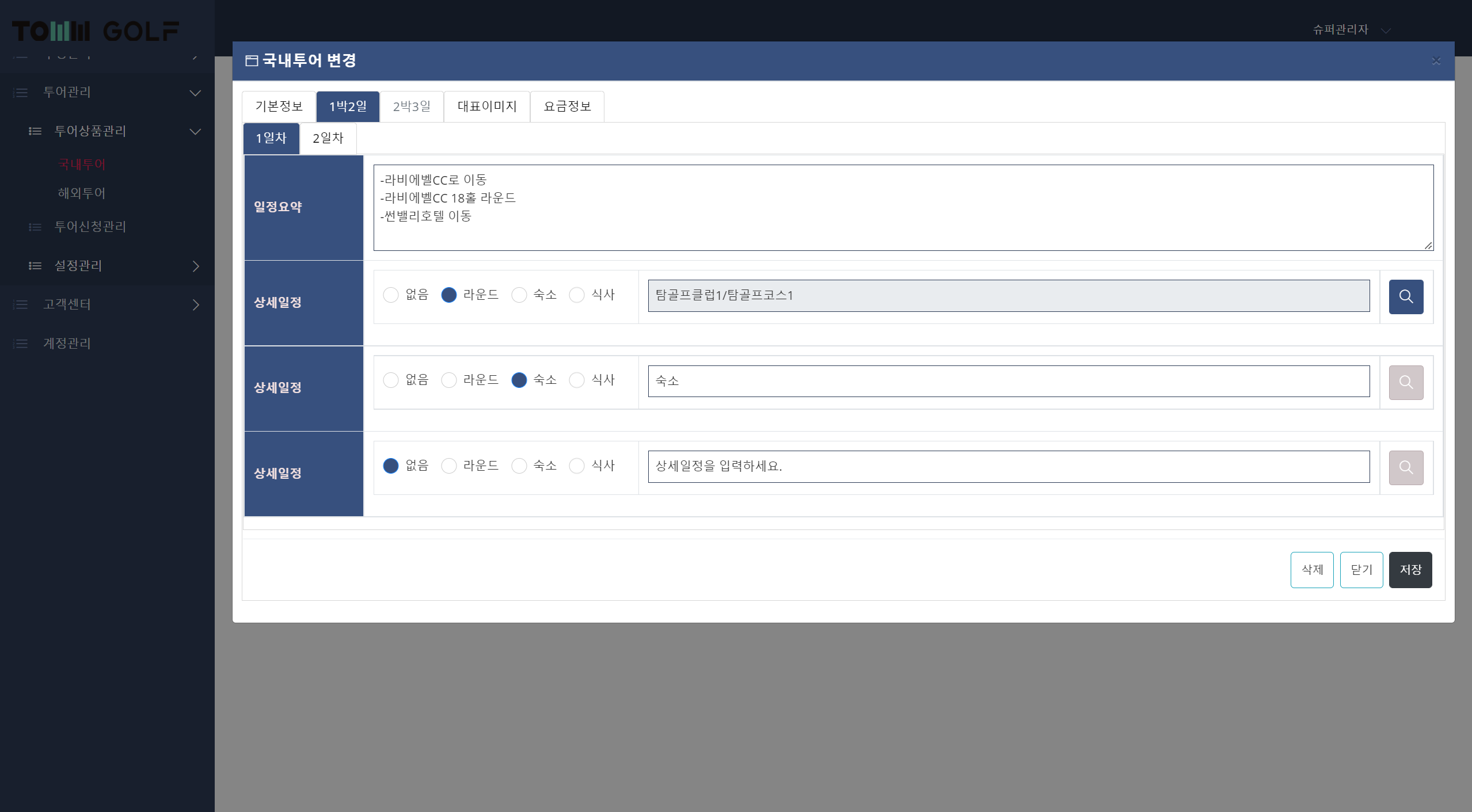Switch to the 2일차 day tab
The width and height of the screenshot is (1472, 812).
[328, 138]
